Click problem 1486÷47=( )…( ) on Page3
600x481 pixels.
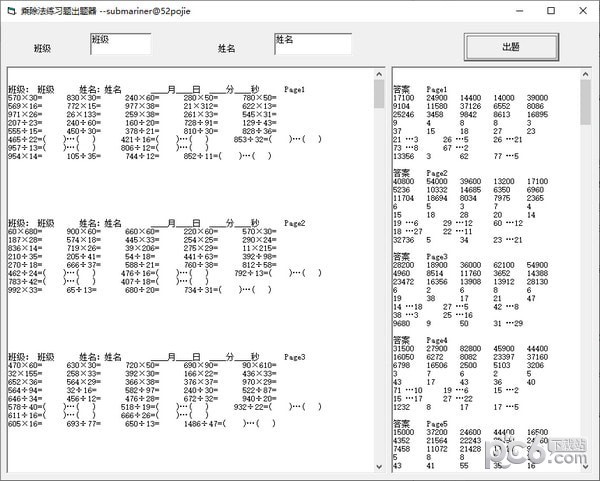230,424
